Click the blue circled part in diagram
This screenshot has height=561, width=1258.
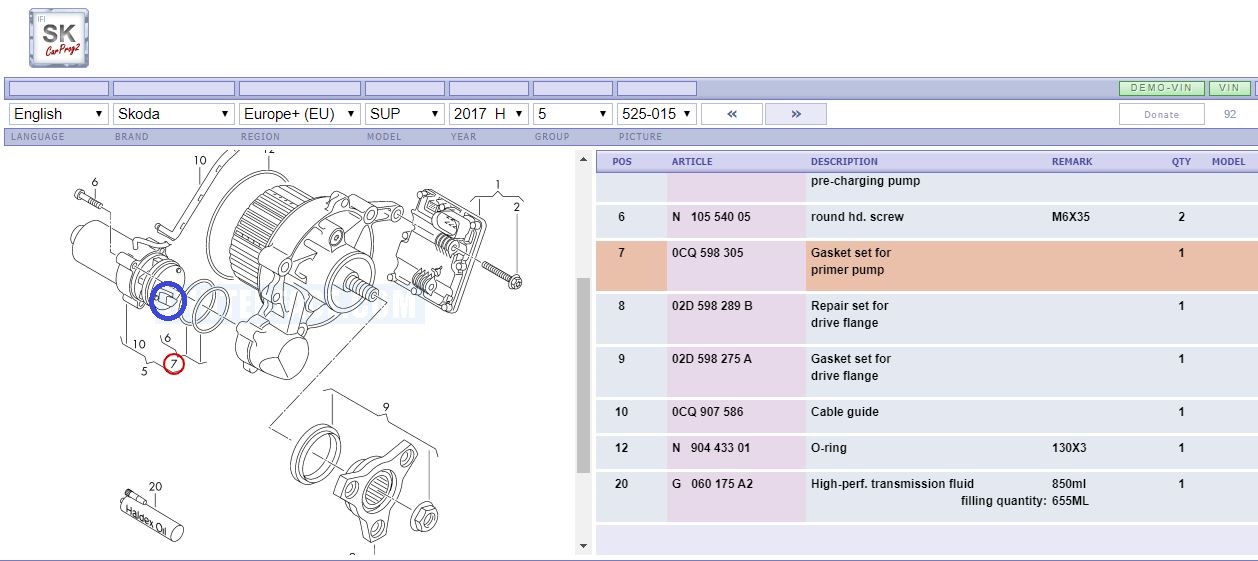coord(167,301)
